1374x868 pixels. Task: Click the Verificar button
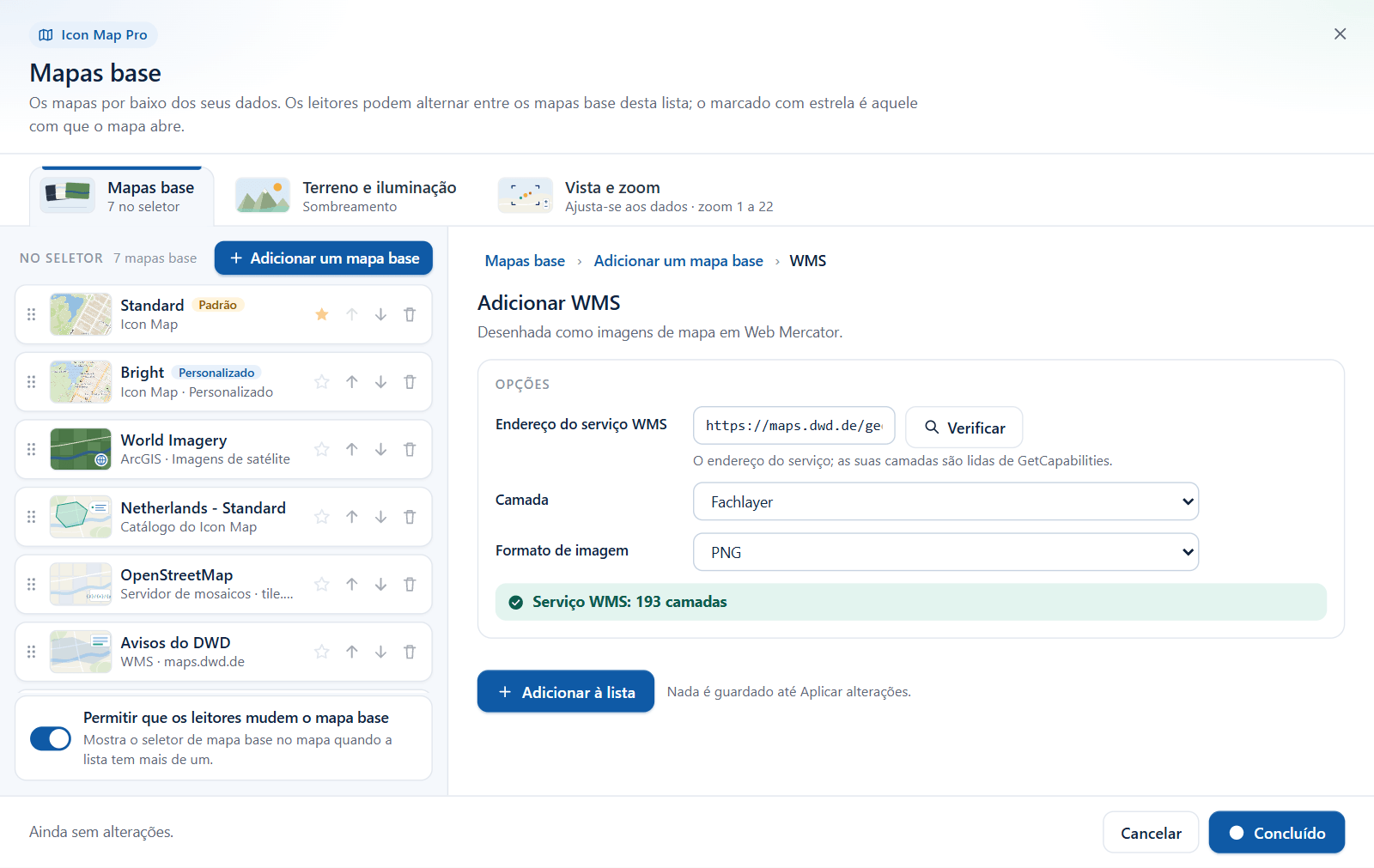964,428
